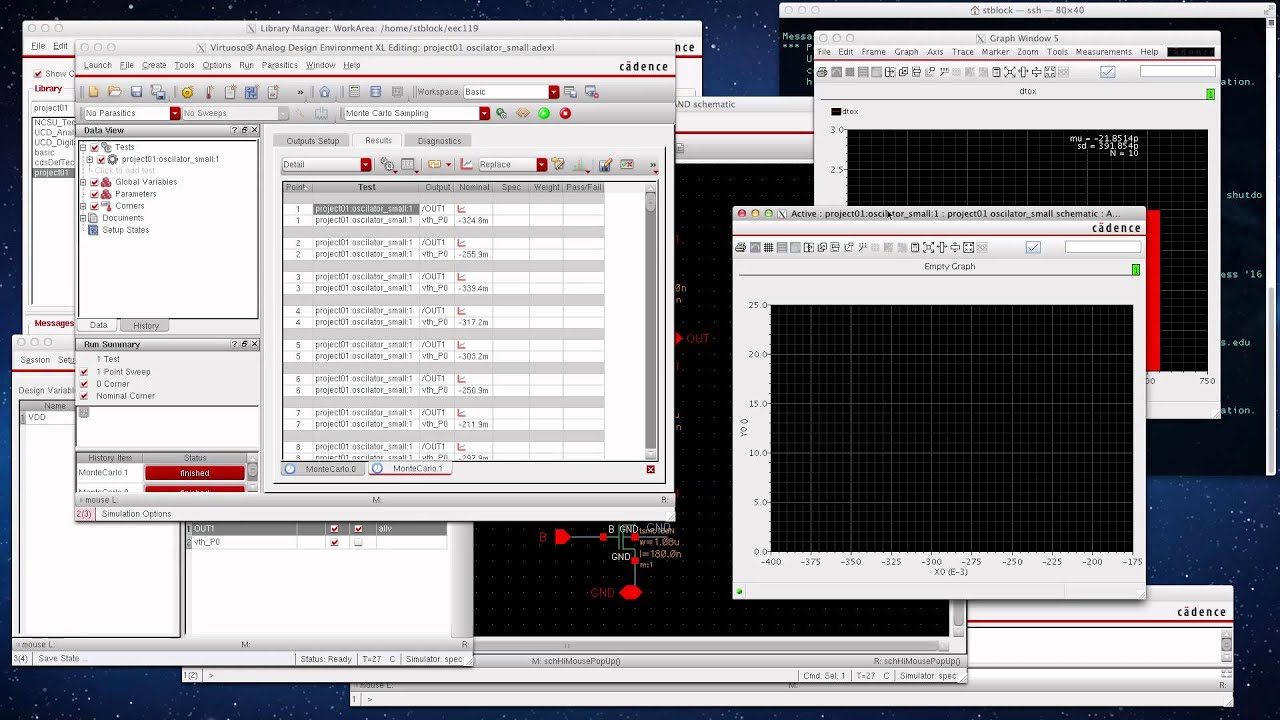The width and height of the screenshot is (1280, 720).
Task: Click the Save floppy icon in ADE XL toolbar
Action: pyautogui.click(x=136, y=92)
